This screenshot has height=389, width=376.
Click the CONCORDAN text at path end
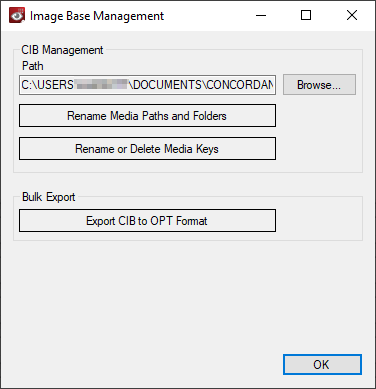click(x=240, y=85)
